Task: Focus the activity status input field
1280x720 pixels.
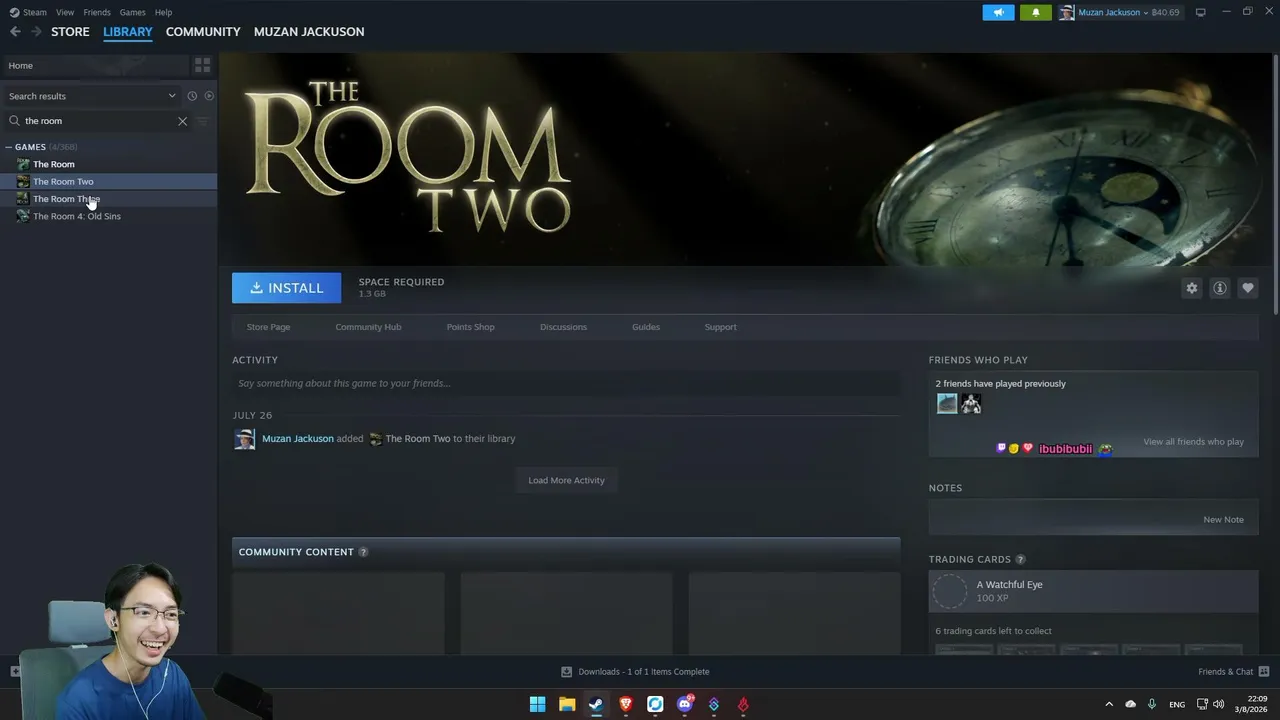Action: [566, 383]
